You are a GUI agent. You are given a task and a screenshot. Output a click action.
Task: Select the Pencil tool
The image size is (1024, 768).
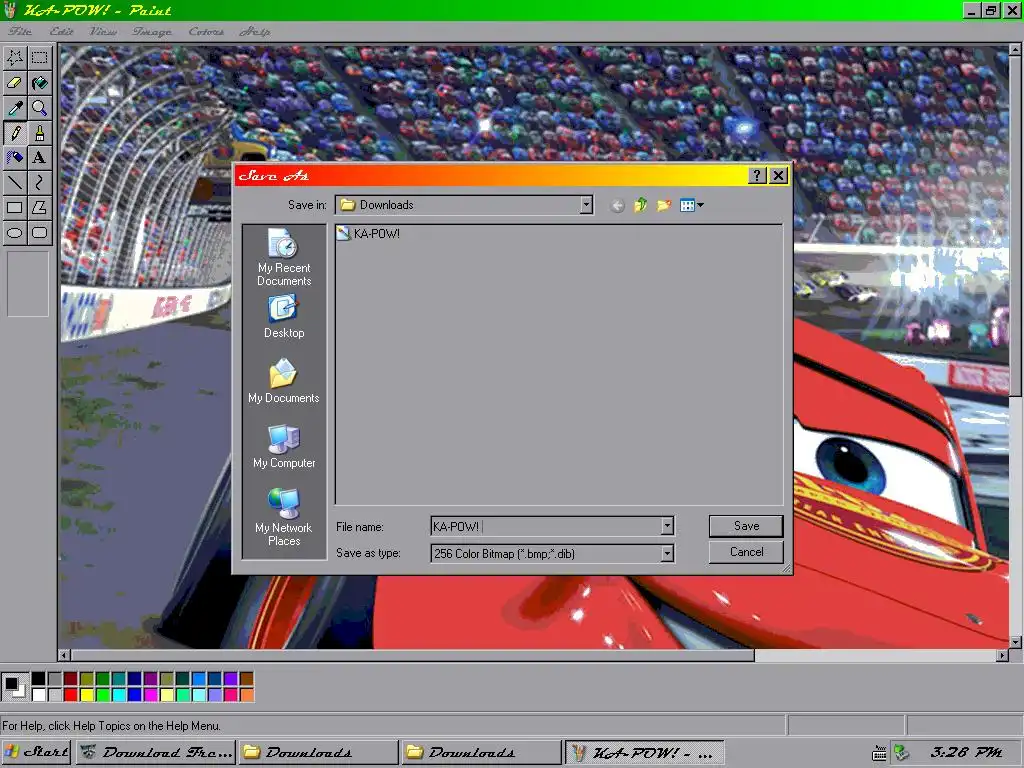pyautogui.click(x=15, y=133)
